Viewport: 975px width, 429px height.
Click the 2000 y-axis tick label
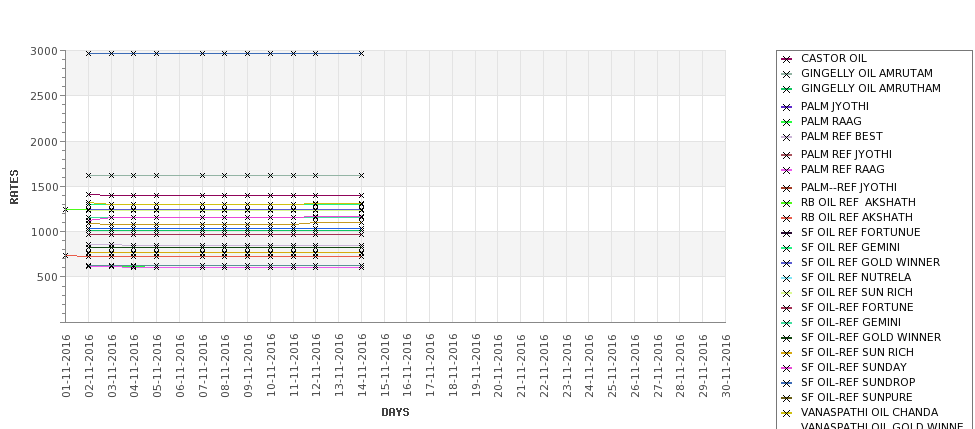(44, 142)
